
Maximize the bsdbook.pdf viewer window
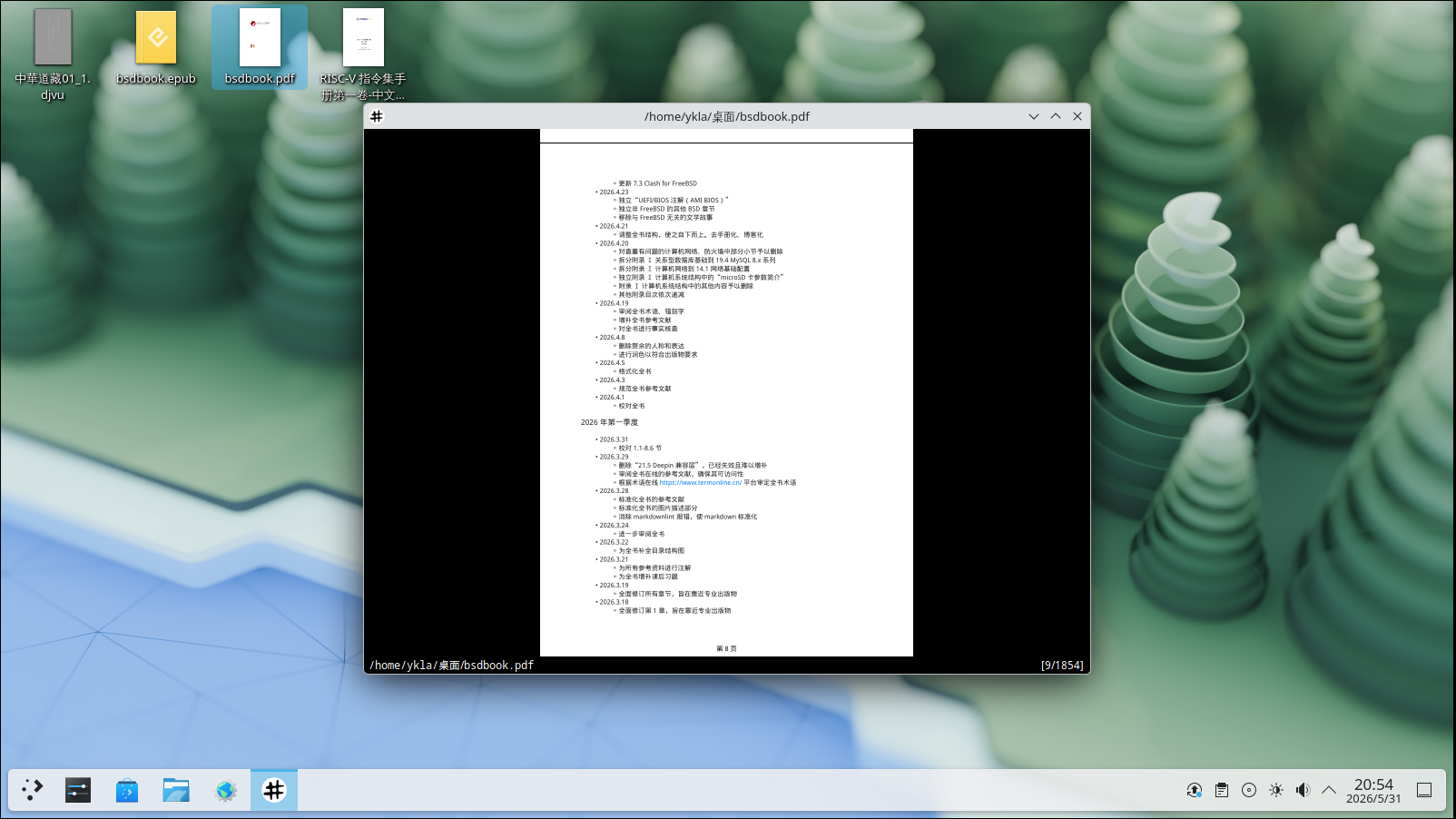tap(1056, 116)
